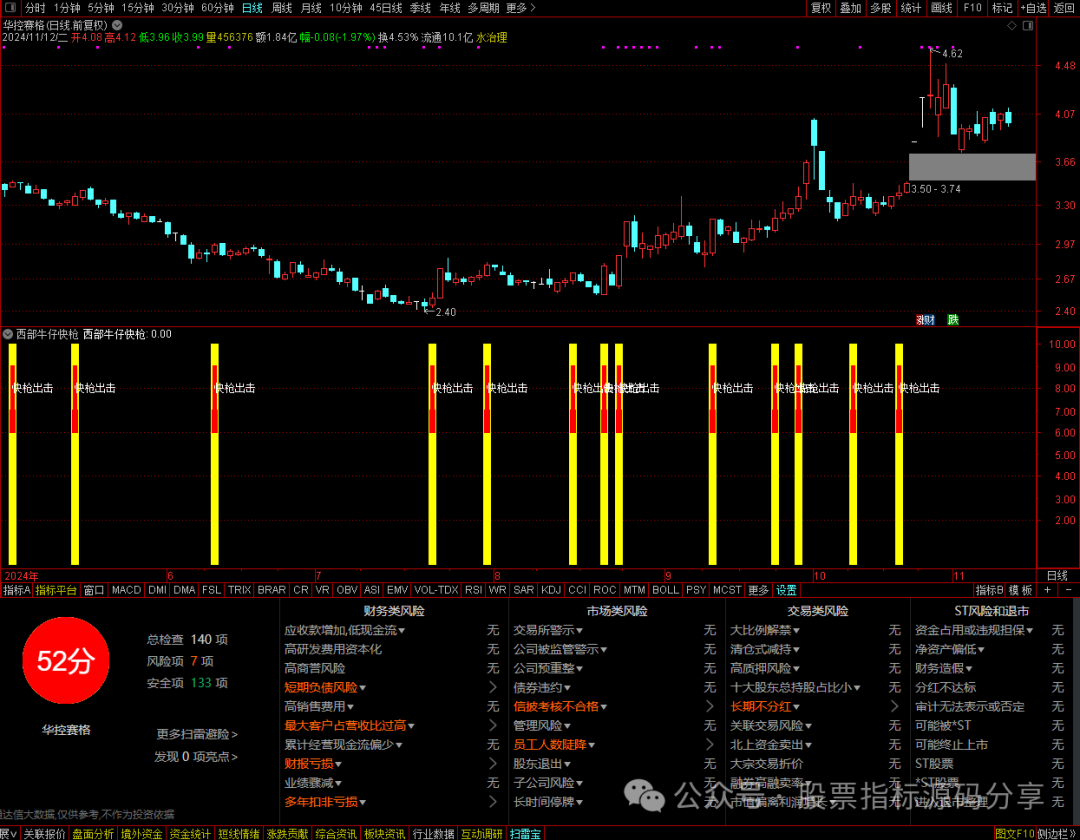
Task: Click the 日线 label at the right of the time axis
Action: [x=1057, y=576]
